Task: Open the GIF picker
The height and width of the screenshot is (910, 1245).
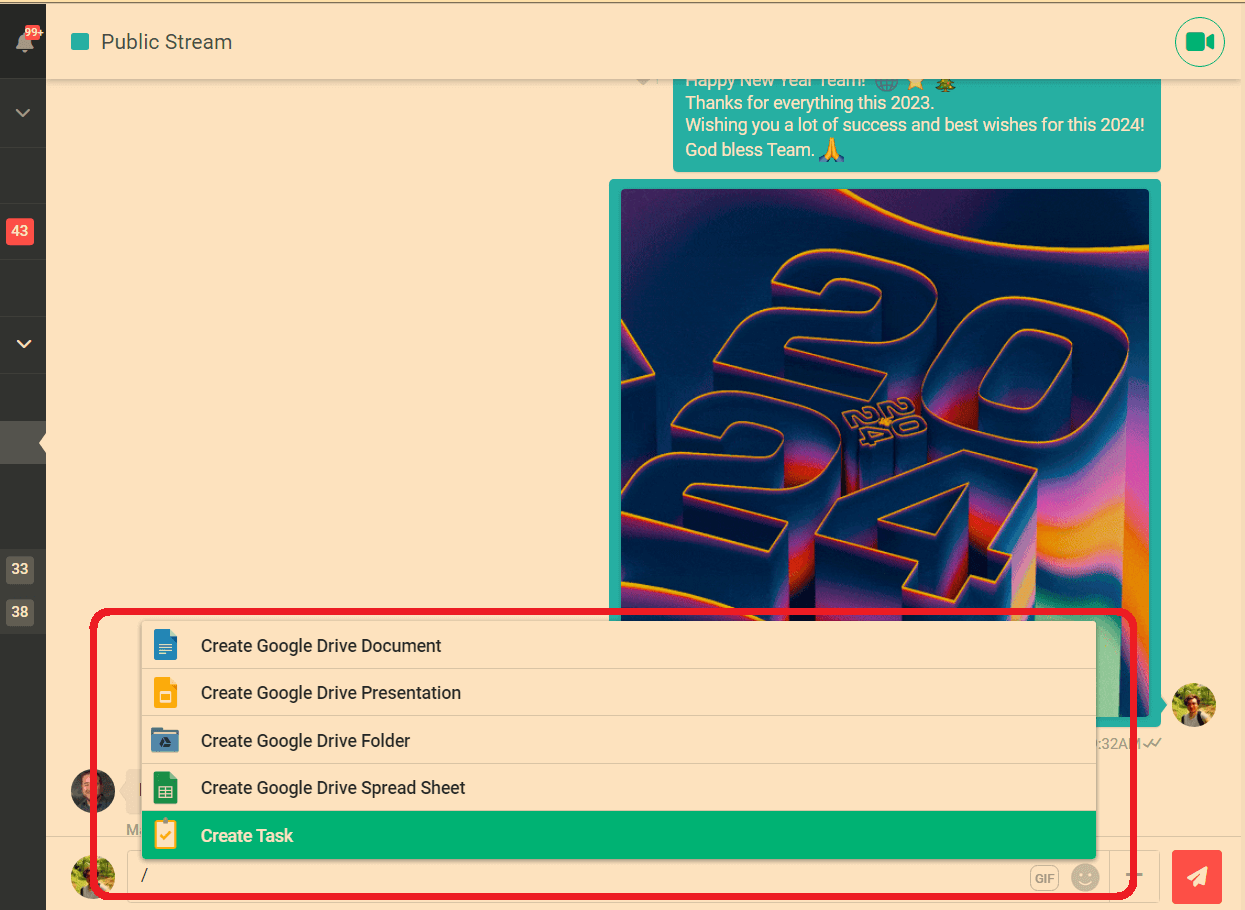Action: (1044, 878)
